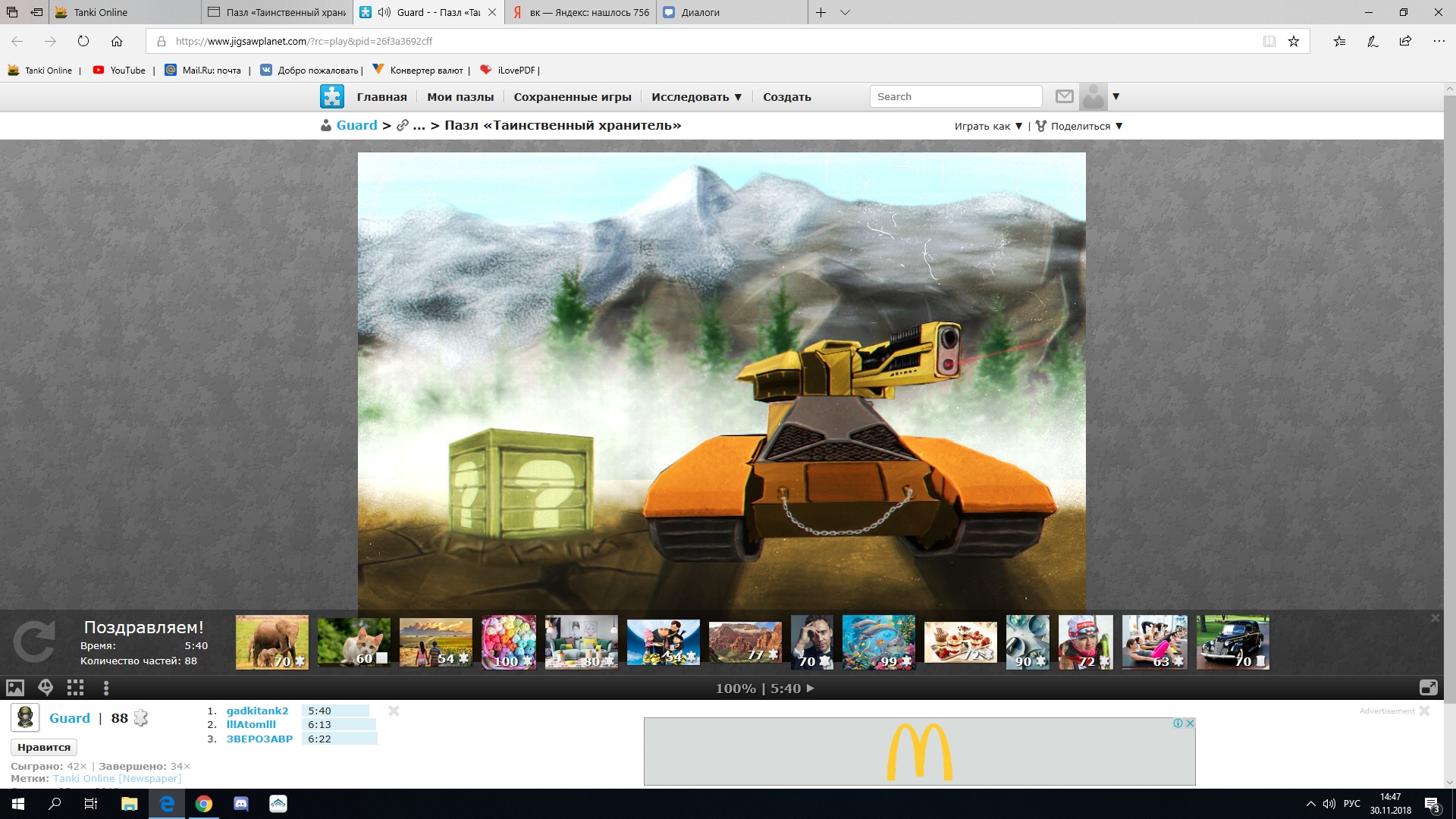The width and height of the screenshot is (1456, 819).
Task: Close the recommended puzzles strip
Action: 1435,618
